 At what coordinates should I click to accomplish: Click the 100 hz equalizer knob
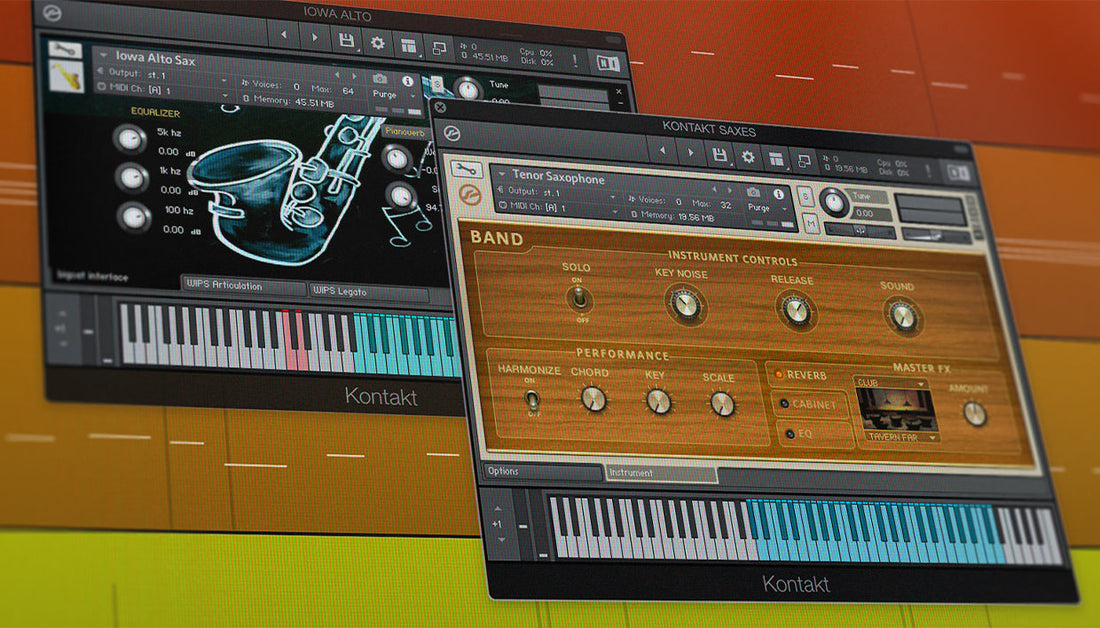133,217
